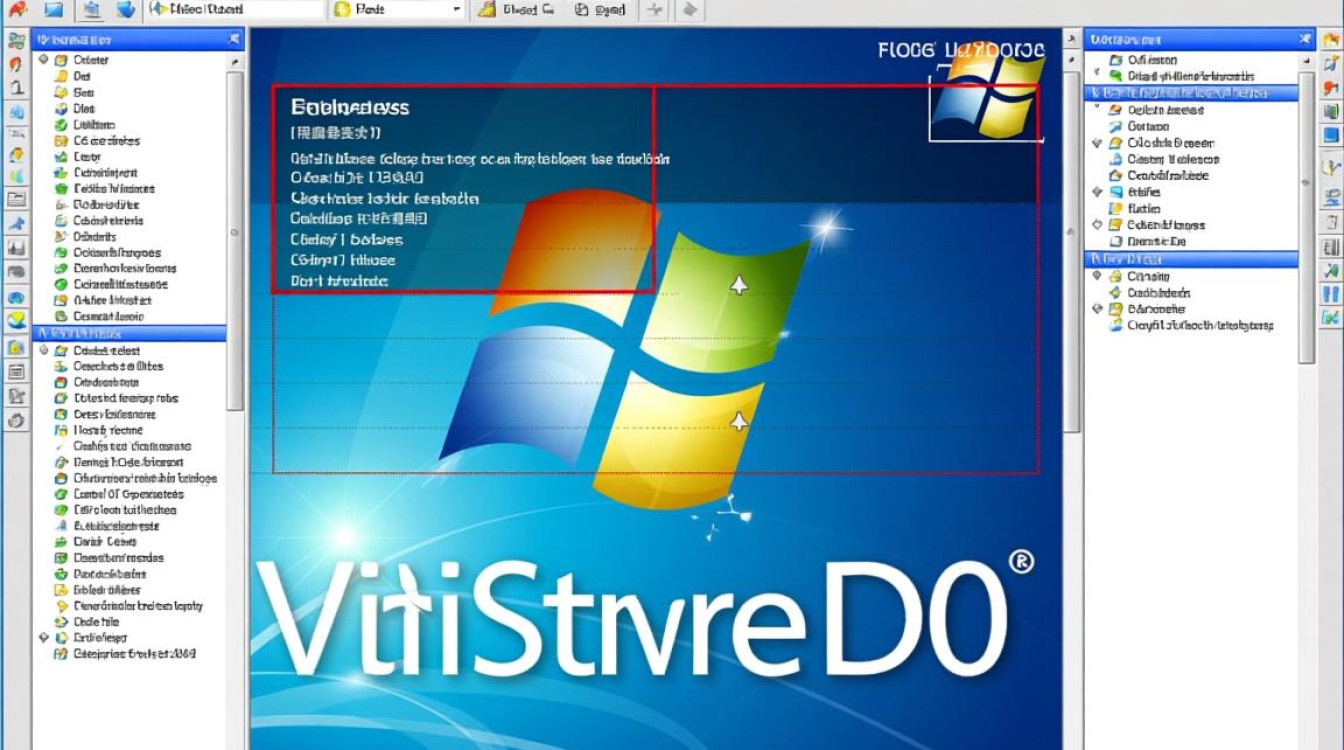This screenshot has width=1344, height=750.
Task: Click the red icon at the far left of the top toolbar
Action: click(x=17, y=10)
